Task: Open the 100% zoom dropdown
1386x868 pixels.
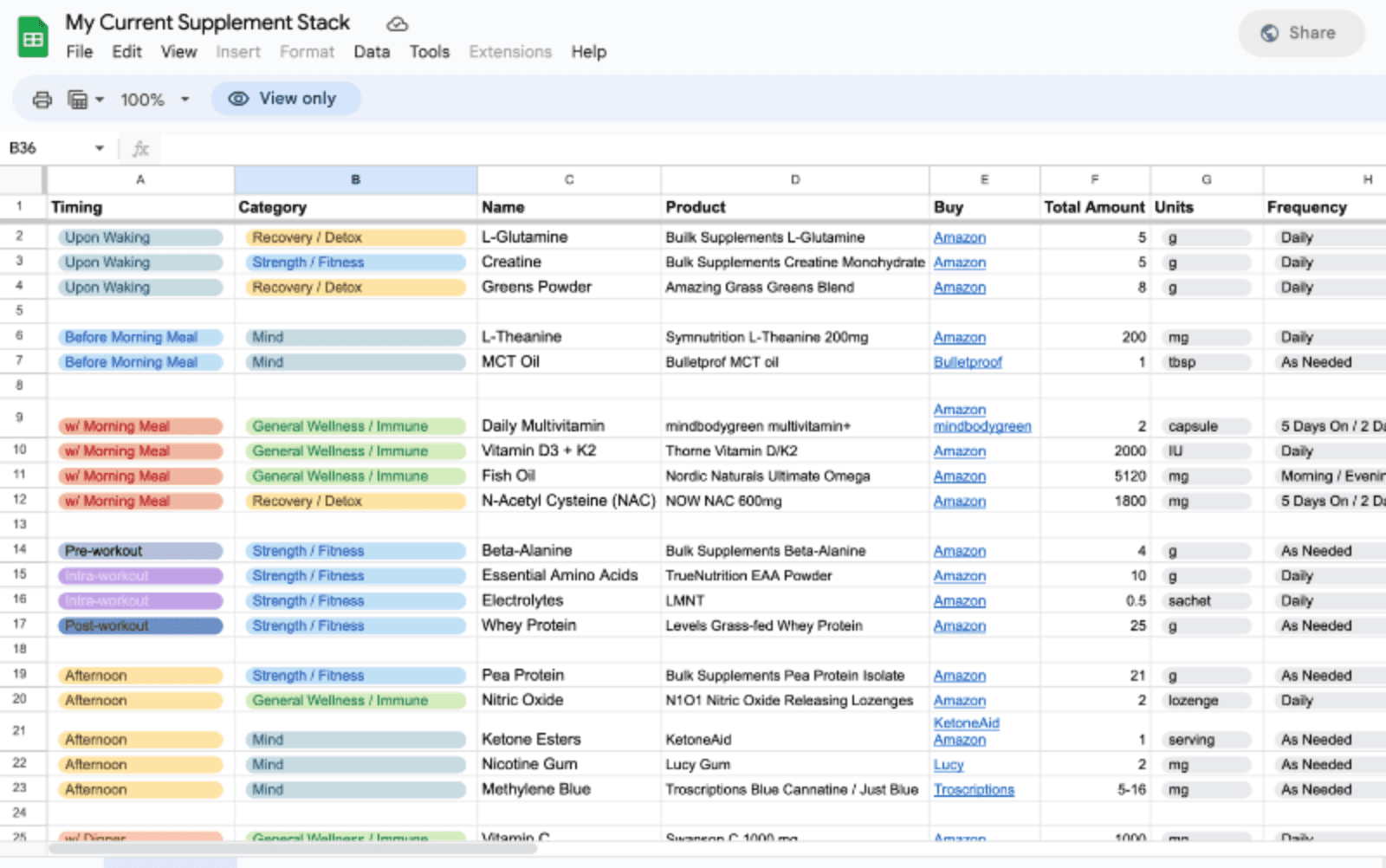Action: tap(155, 100)
